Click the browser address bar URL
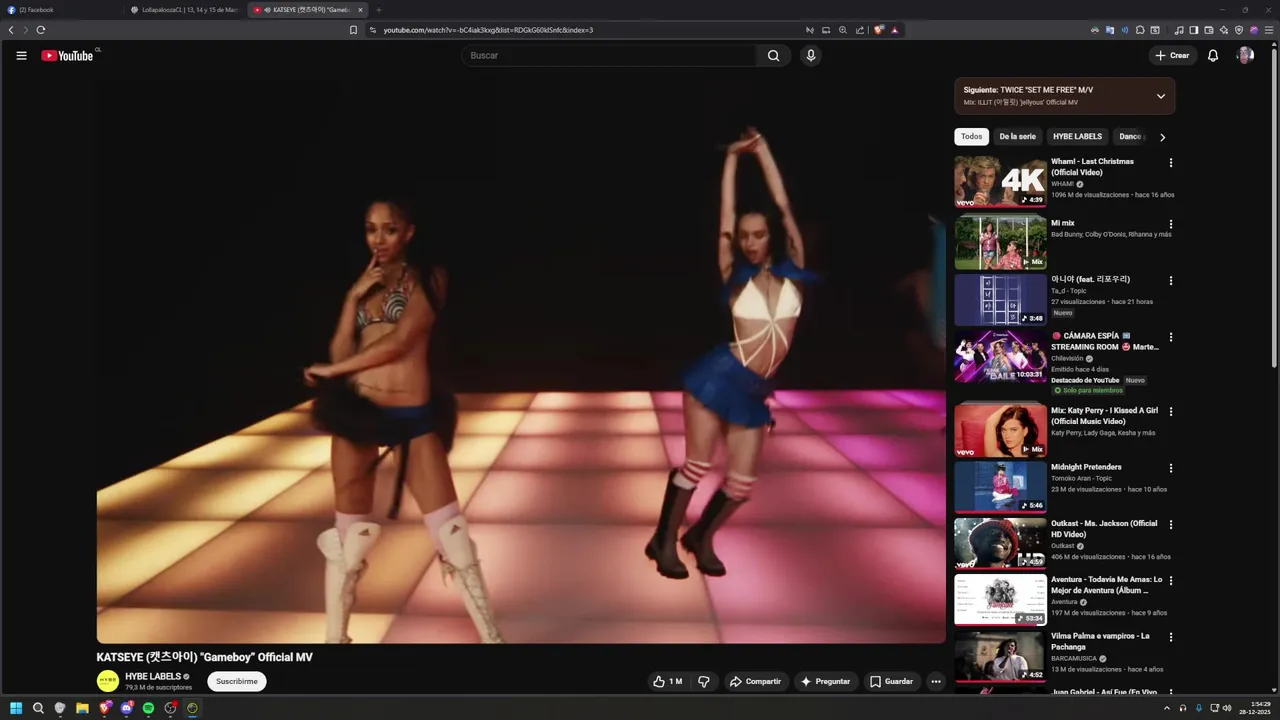1280x720 pixels. tap(488, 30)
